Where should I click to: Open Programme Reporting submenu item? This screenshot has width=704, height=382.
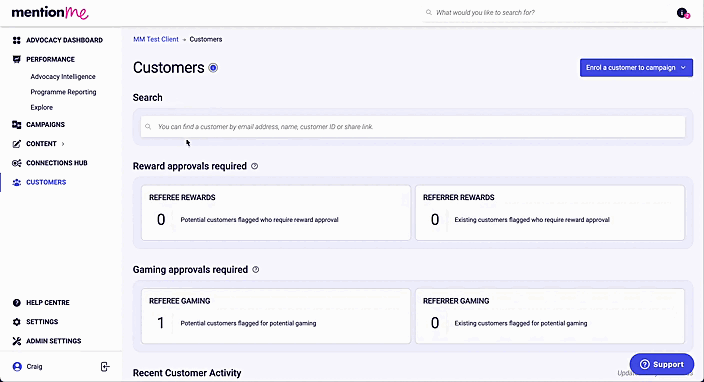coord(63,92)
